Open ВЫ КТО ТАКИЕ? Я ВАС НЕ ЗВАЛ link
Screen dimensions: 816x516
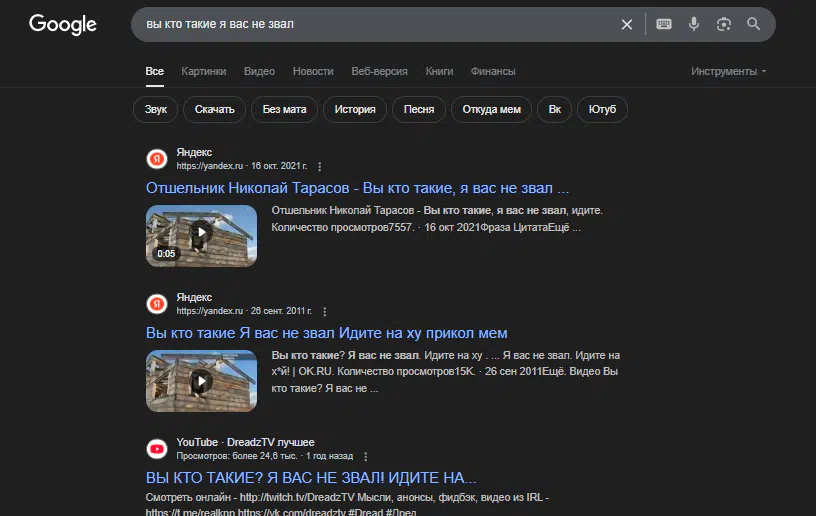click(x=311, y=478)
